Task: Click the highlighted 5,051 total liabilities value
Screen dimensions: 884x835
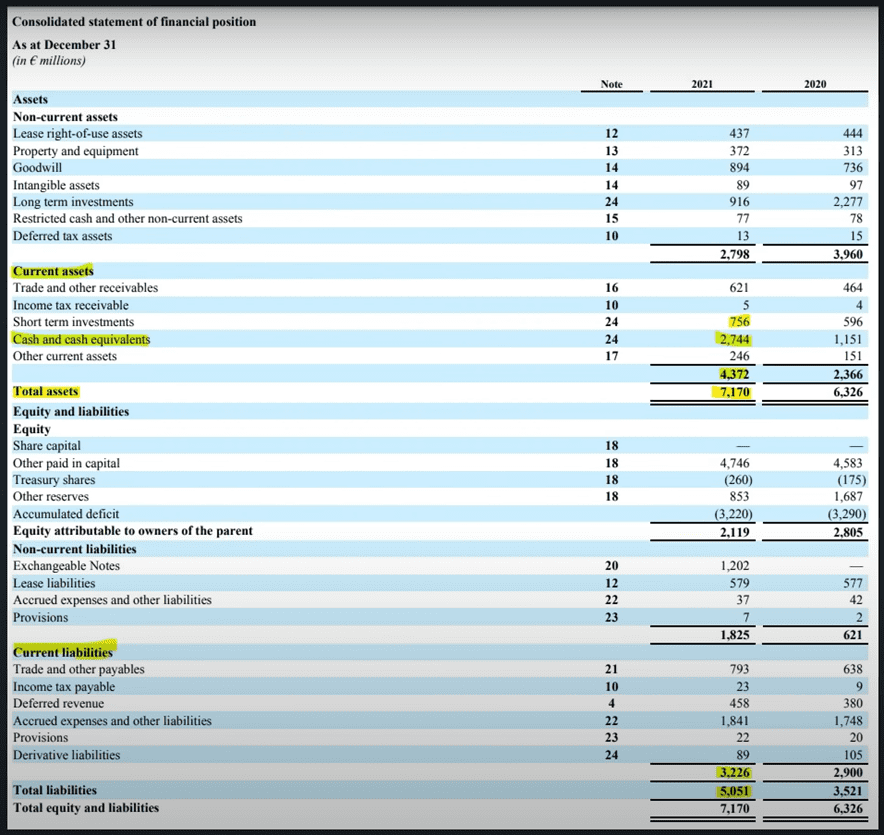Action: pos(734,790)
